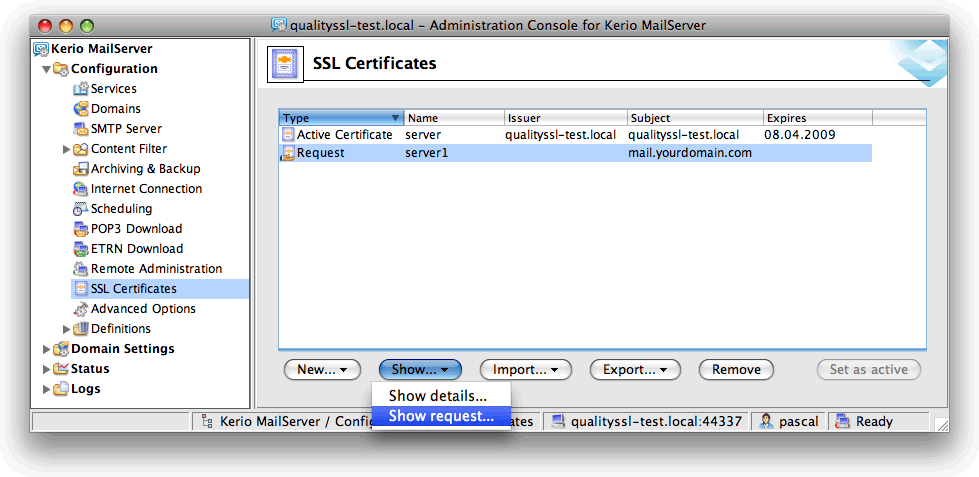Screen dimensions: 979x477
Task: Sort by the Name column header
Action: 454,118
